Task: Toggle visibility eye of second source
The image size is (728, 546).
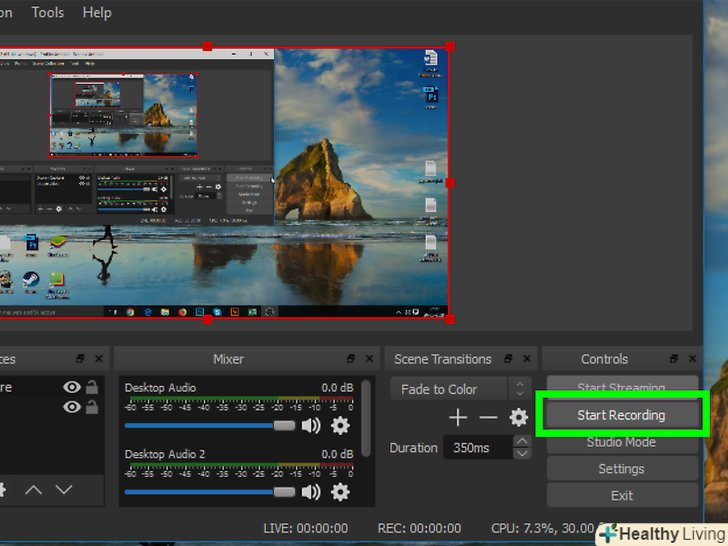Action: point(71,407)
